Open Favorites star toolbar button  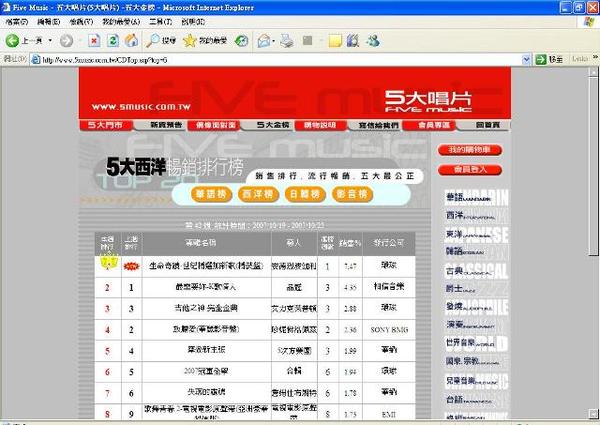pyautogui.click(x=189, y=41)
